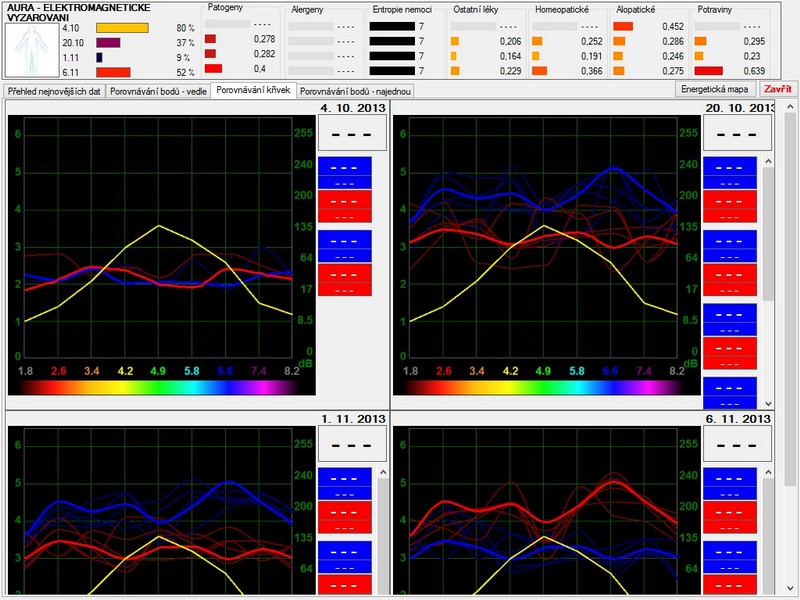
Task: Click the Entropie nemoci header
Action: pyautogui.click(x=402, y=10)
